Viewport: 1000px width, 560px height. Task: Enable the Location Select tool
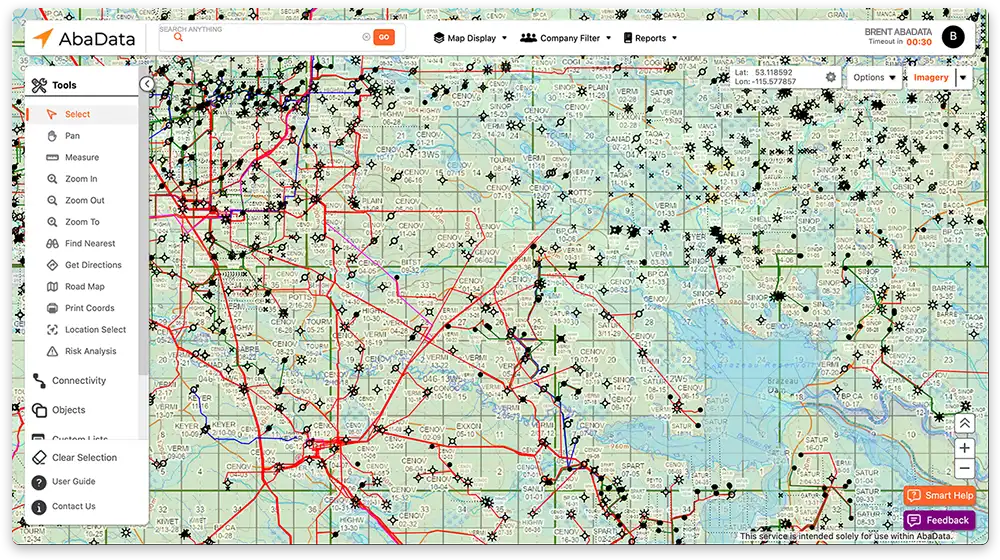pyautogui.click(x=95, y=330)
